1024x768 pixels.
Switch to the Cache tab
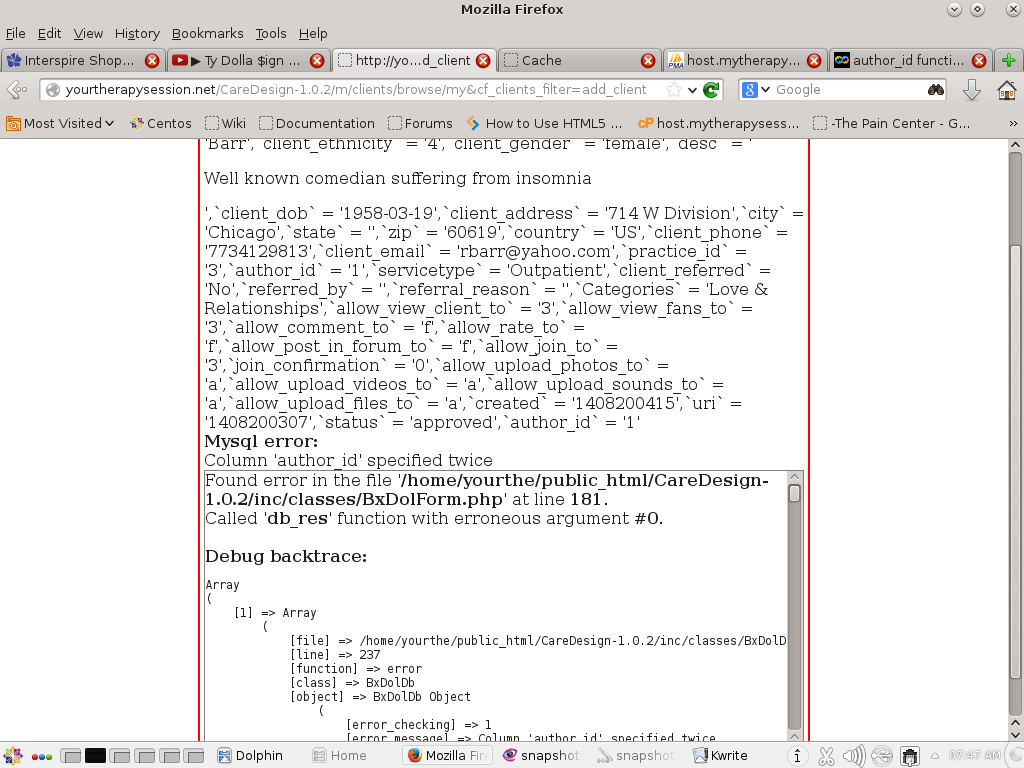[575, 60]
